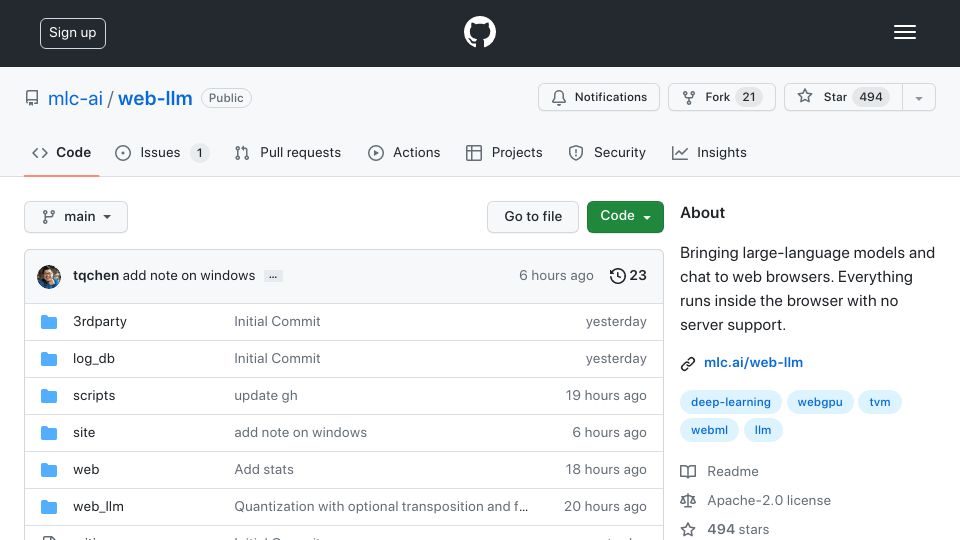Click Go to file button
This screenshot has width=960, height=540.
[x=533, y=217]
